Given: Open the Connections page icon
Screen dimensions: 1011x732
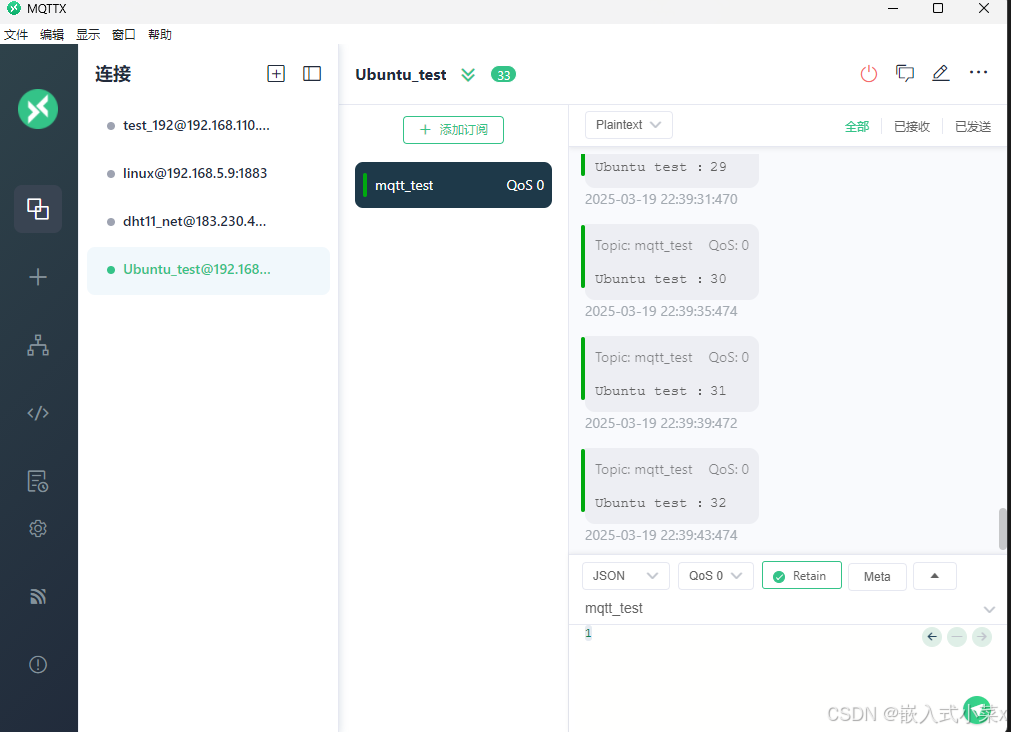Looking at the screenshot, I should point(38,209).
